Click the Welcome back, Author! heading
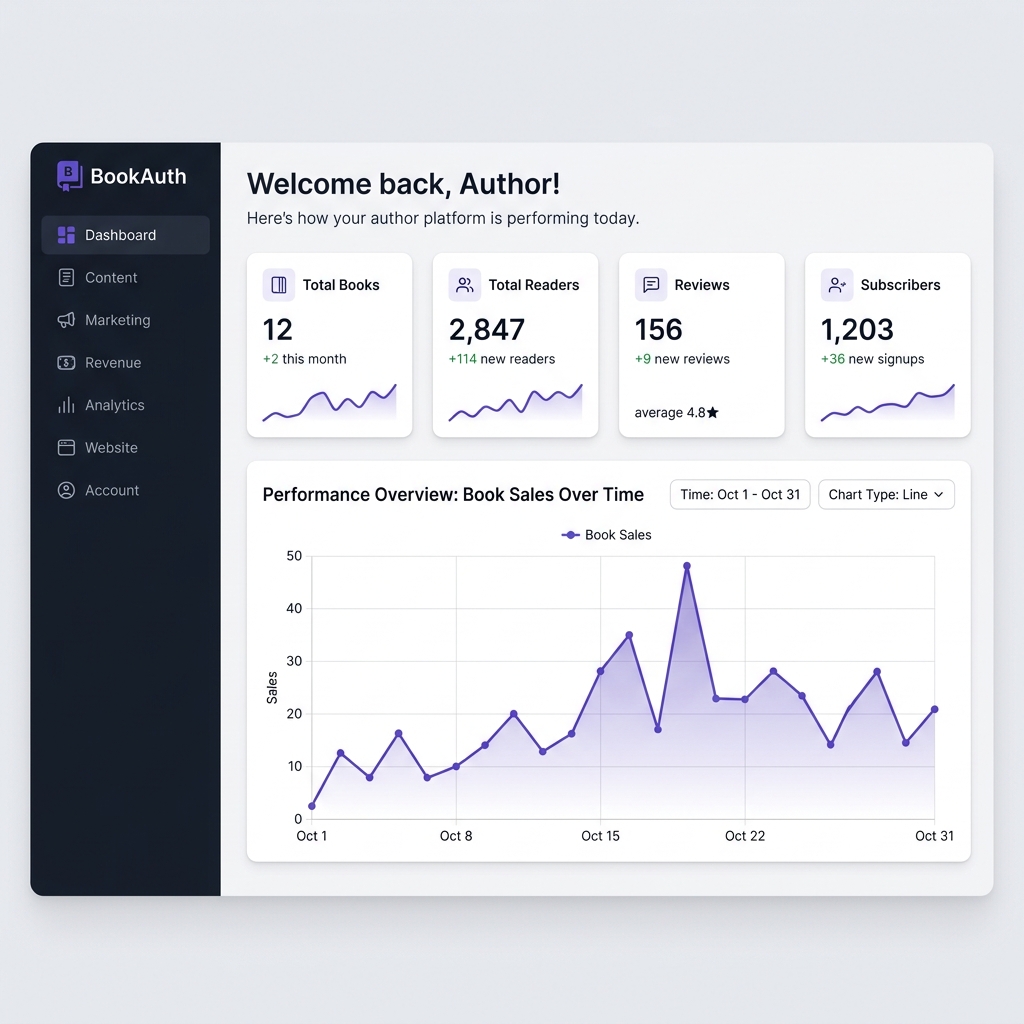Image resolution: width=1024 pixels, height=1024 pixels. (404, 184)
